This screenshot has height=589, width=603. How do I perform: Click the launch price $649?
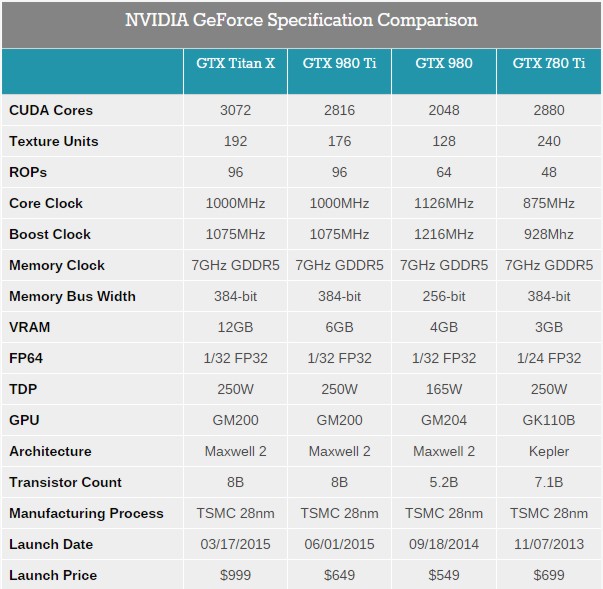click(339, 575)
